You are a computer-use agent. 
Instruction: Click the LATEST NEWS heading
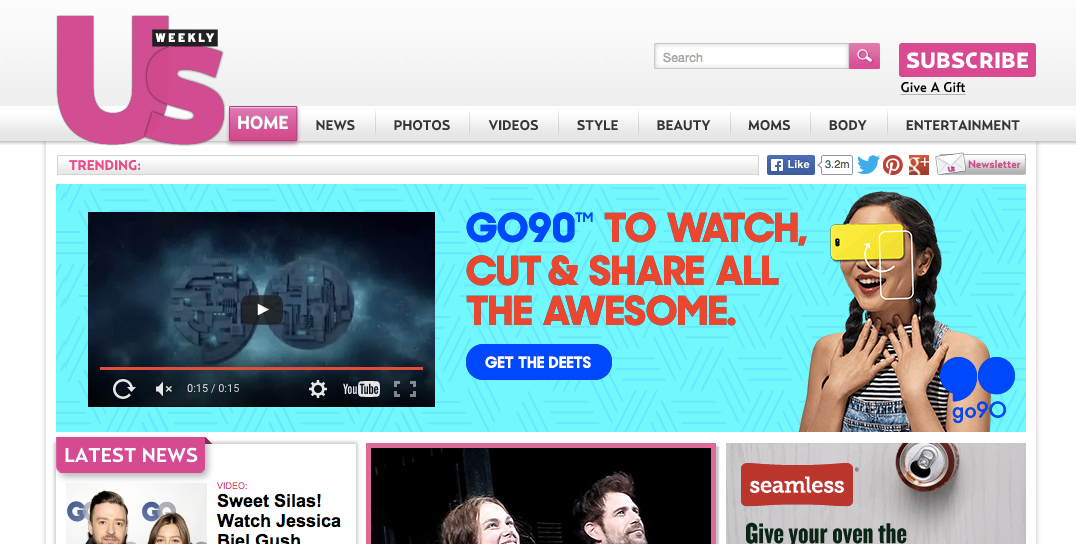coord(130,455)
